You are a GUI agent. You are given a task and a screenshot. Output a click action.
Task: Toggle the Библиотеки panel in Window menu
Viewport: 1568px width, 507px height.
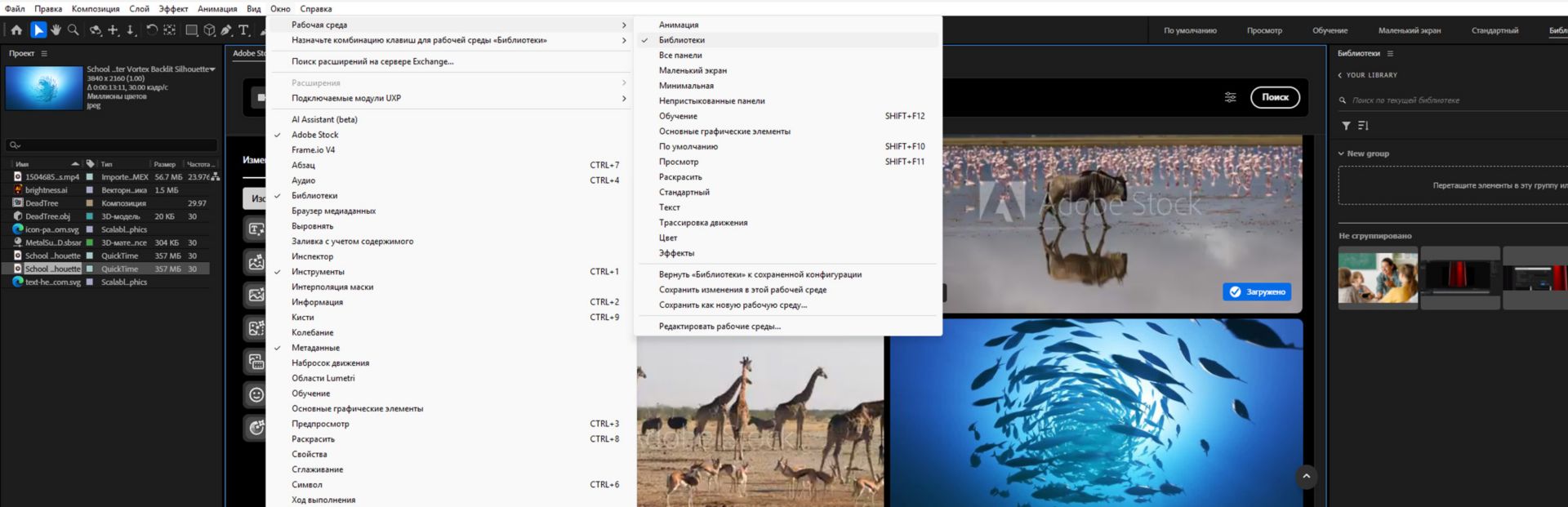pyautogui.click(x=314, y=196)
